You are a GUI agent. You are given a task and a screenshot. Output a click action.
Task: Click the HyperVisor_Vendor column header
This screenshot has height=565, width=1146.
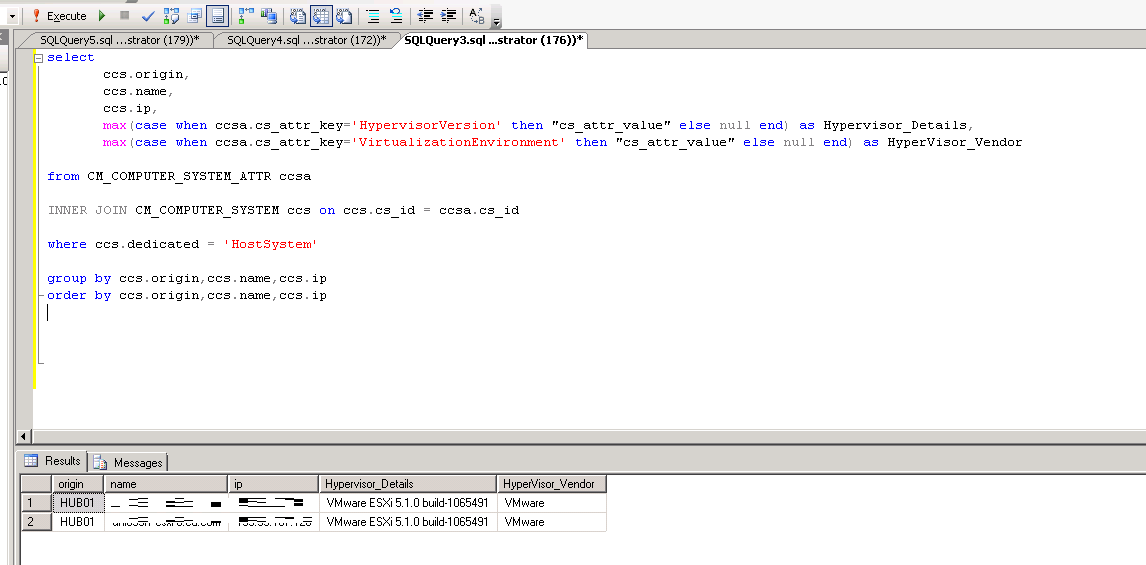point(552,484)
